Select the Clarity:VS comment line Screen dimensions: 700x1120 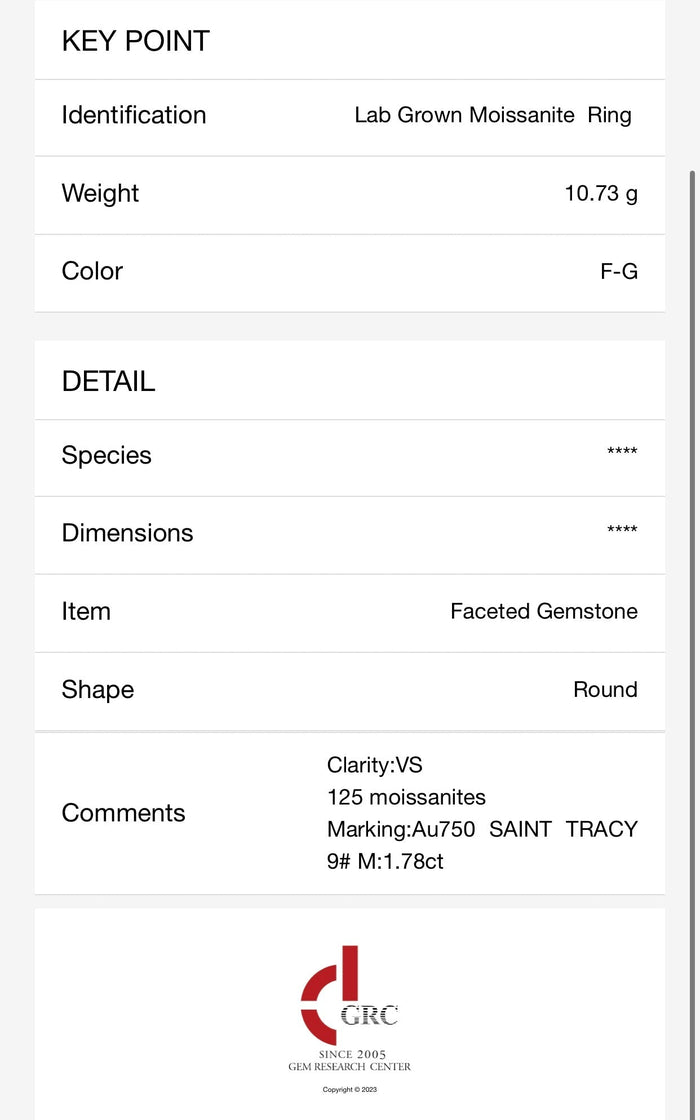pos(375,765)
